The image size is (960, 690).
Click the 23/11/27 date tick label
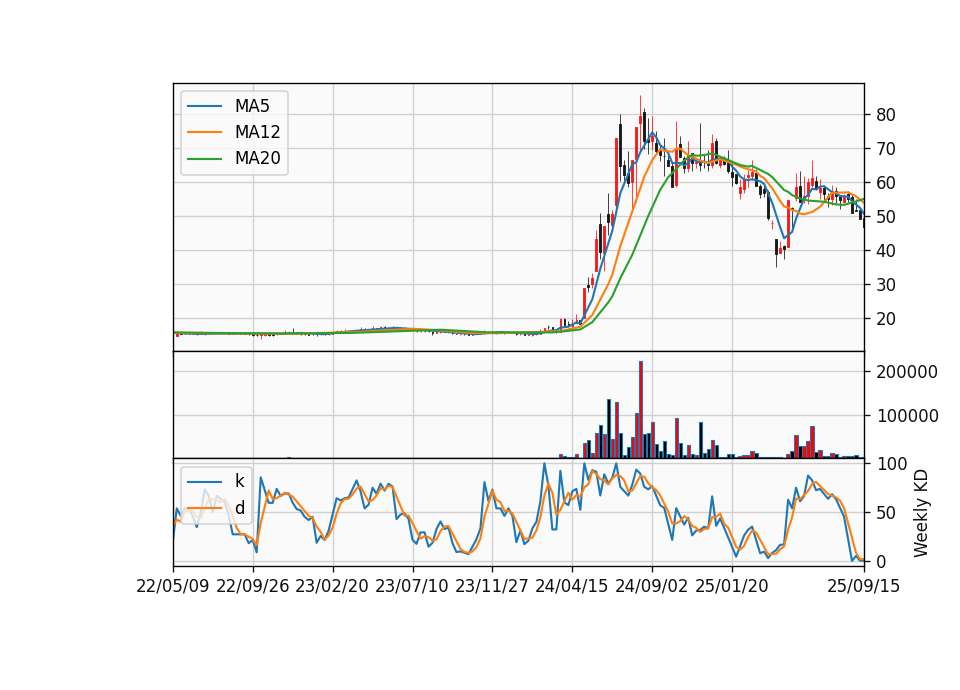pos(492,586)
